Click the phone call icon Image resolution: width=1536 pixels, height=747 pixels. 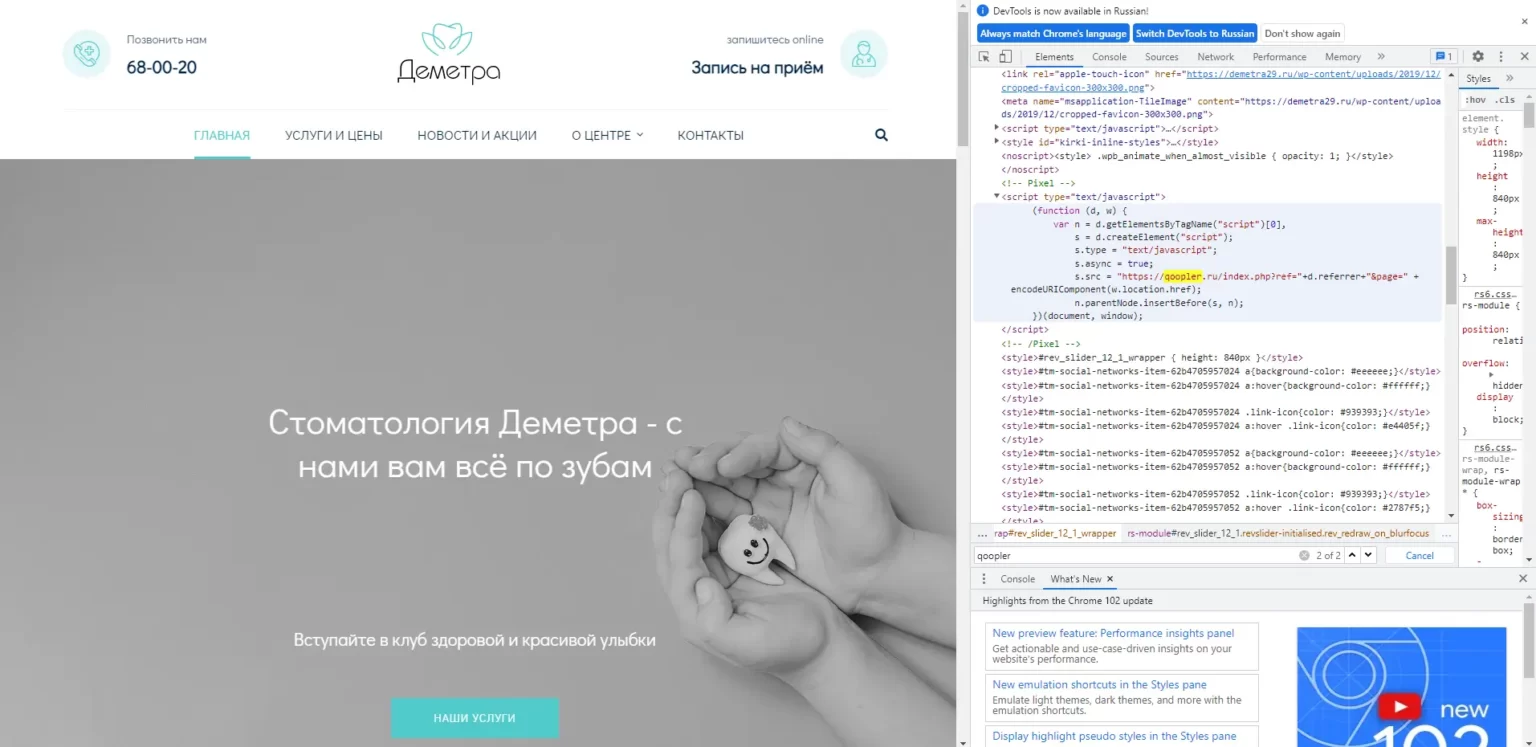[x=87, y=54]
